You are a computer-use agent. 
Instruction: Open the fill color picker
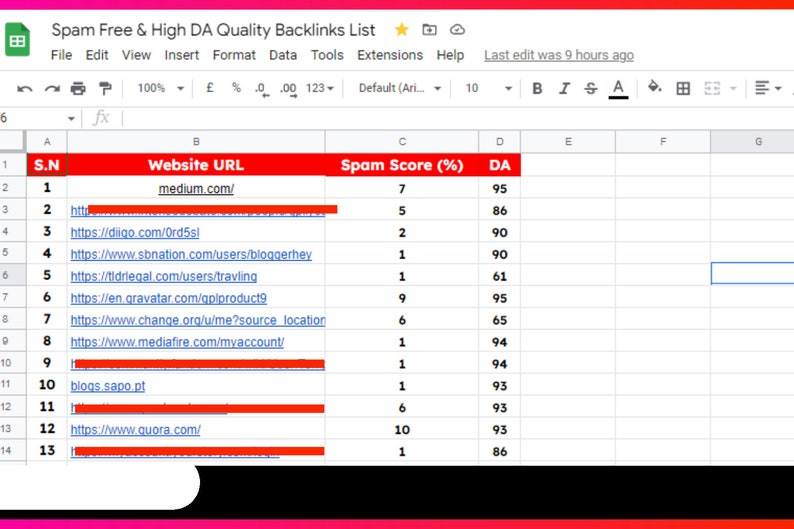pyautogui.click(x=654, y=88)
